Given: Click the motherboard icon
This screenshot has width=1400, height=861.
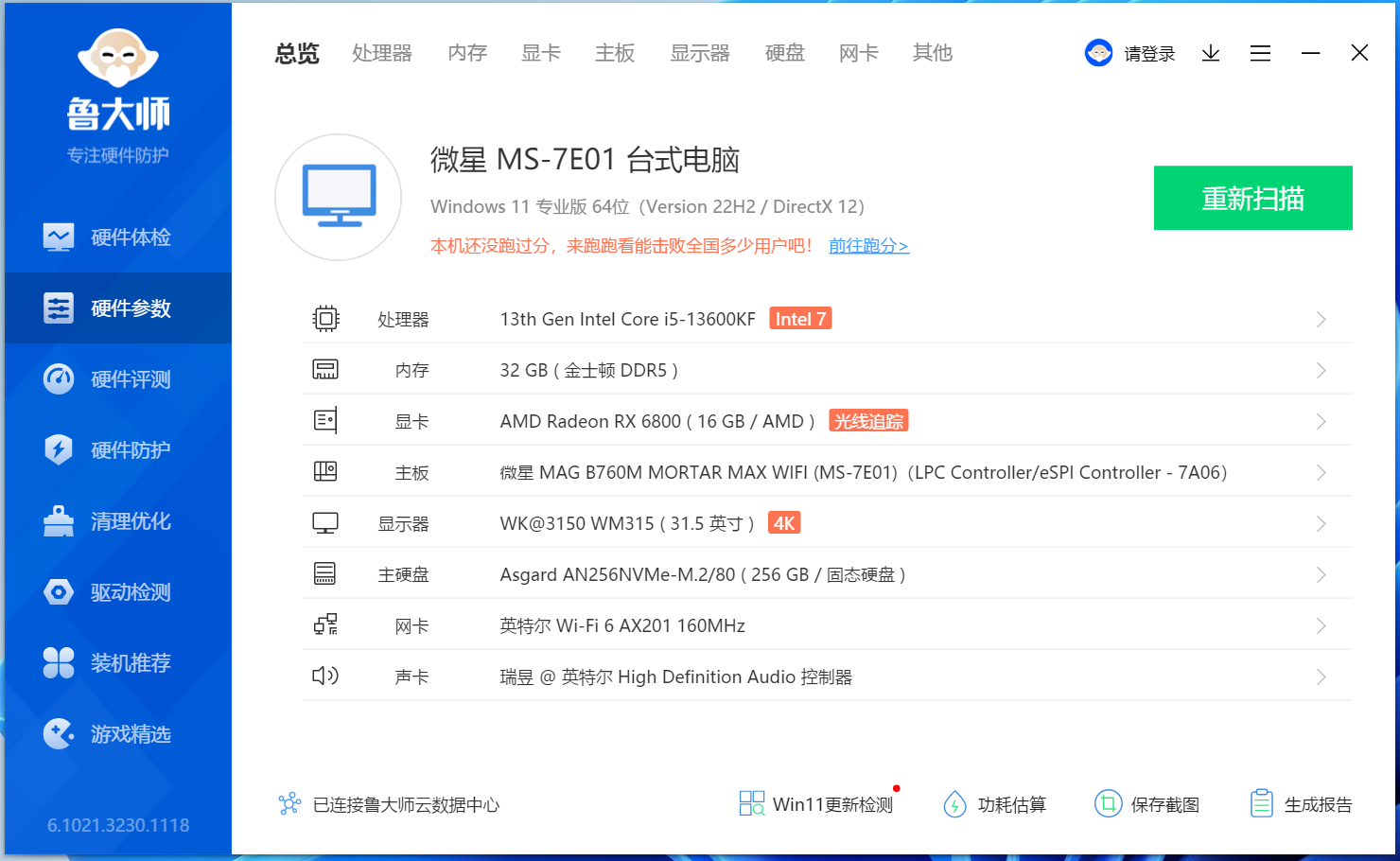Looking at the screenshot, I should click(x=325, y=471).
